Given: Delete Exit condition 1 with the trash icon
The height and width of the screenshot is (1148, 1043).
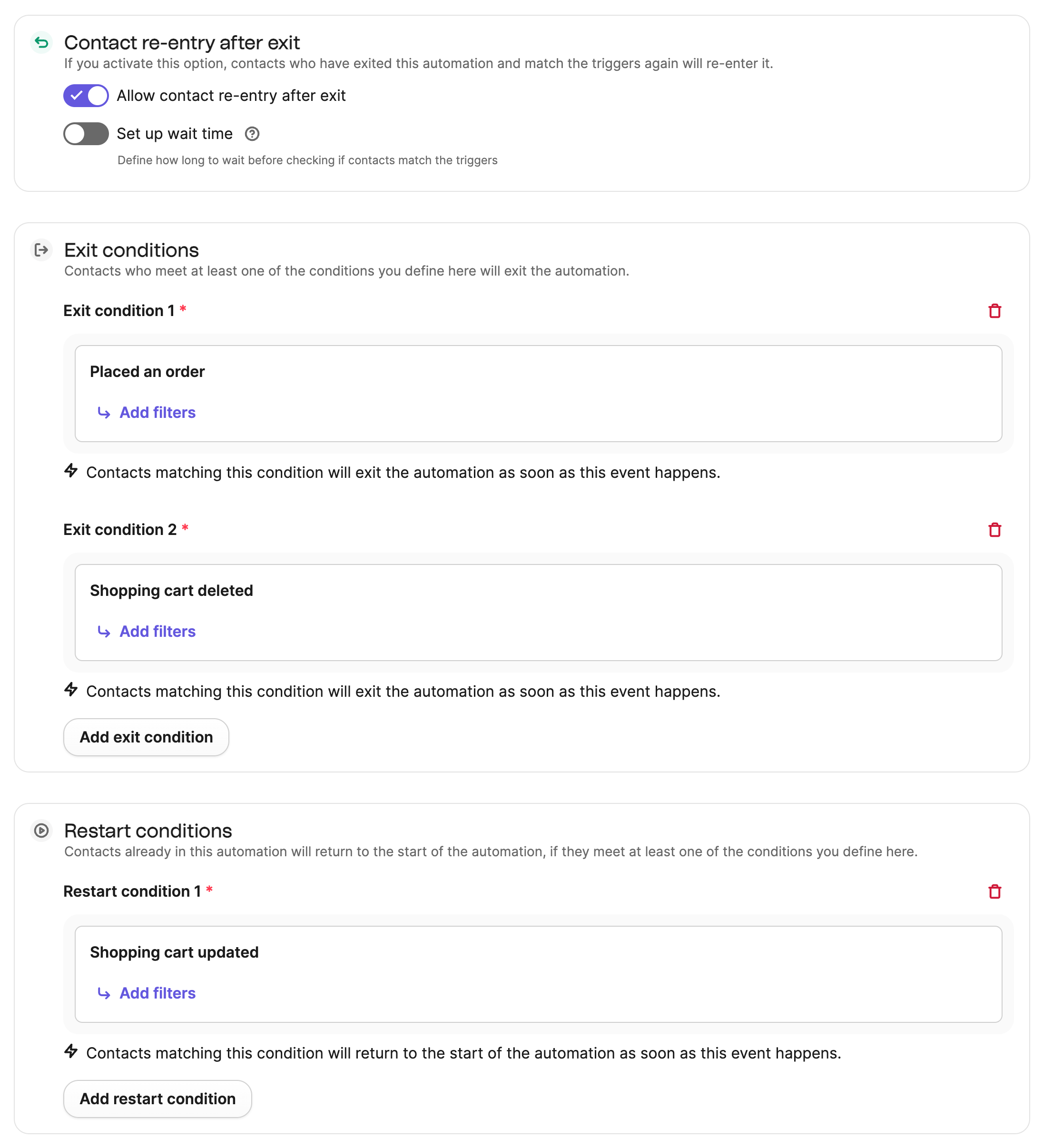Looking at the screenshot, I should (x=995, y=311).
